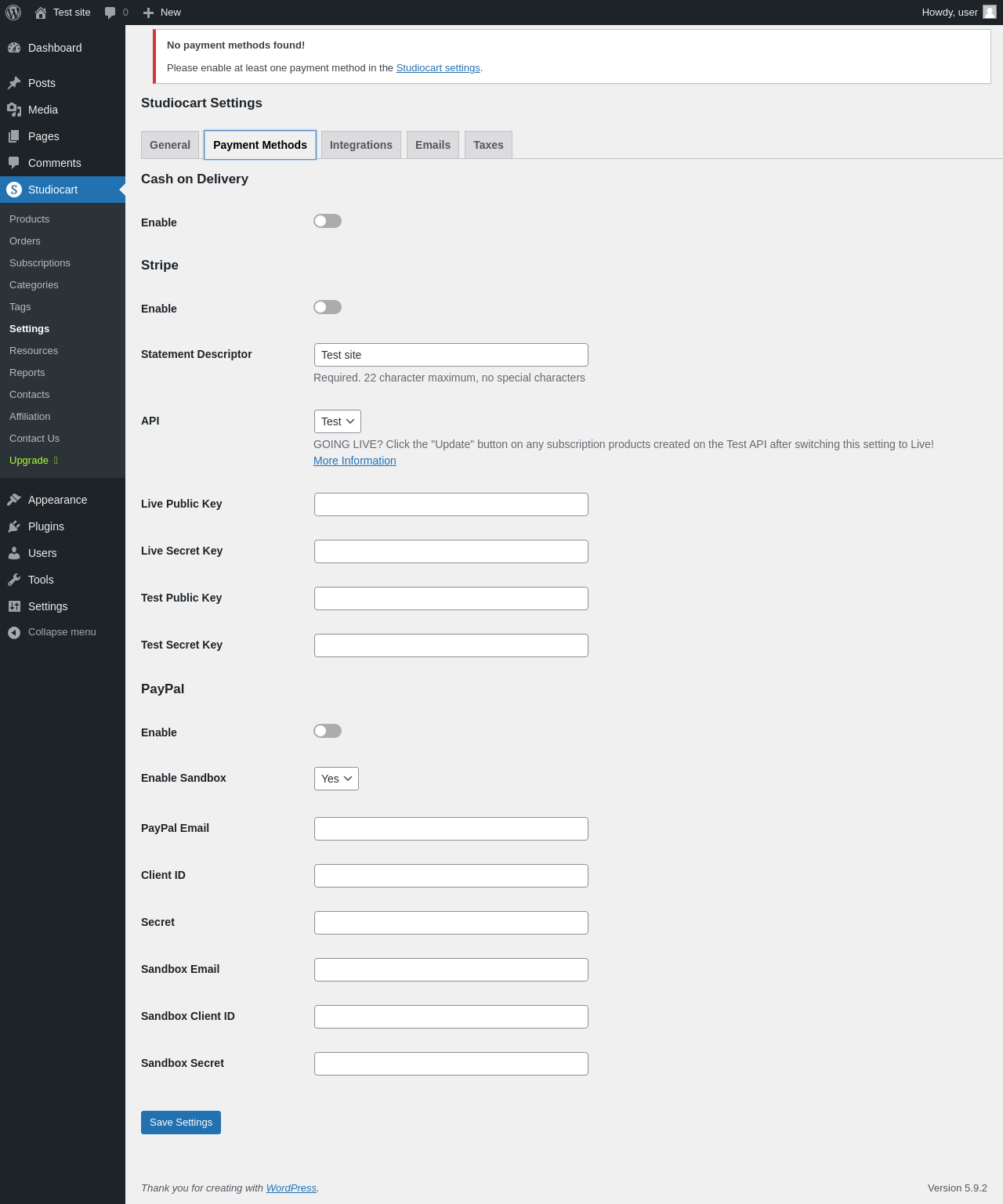1003x1204 pixels.
Task: Click the PayPal Email input field
Action: 451,829
